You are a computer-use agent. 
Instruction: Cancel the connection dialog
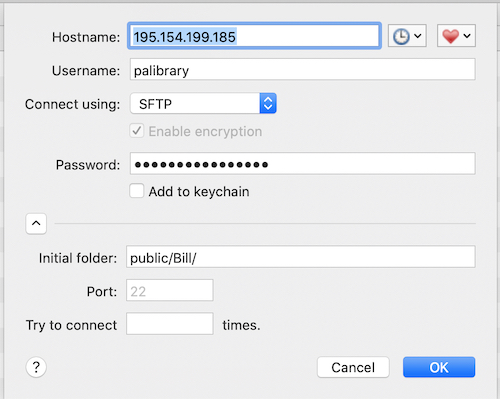(353, 367)
